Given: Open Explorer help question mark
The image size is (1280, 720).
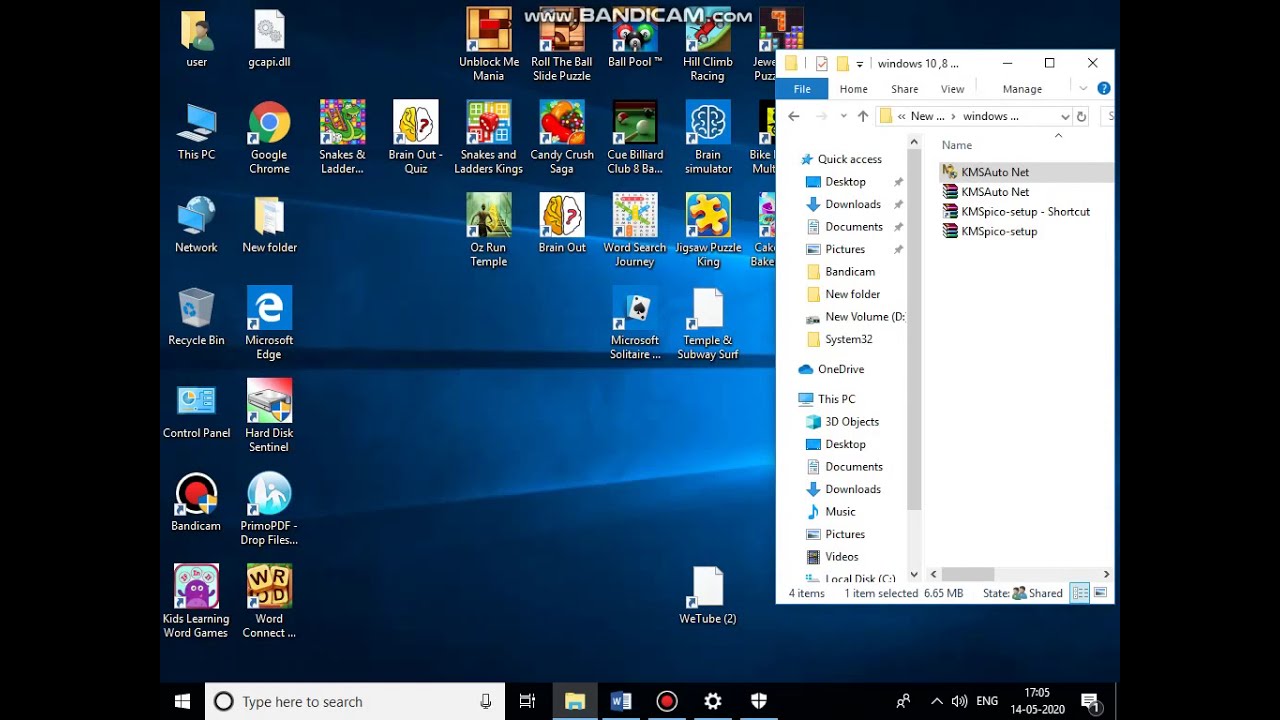Looking at the screenshot, I should pos(1104,88).
